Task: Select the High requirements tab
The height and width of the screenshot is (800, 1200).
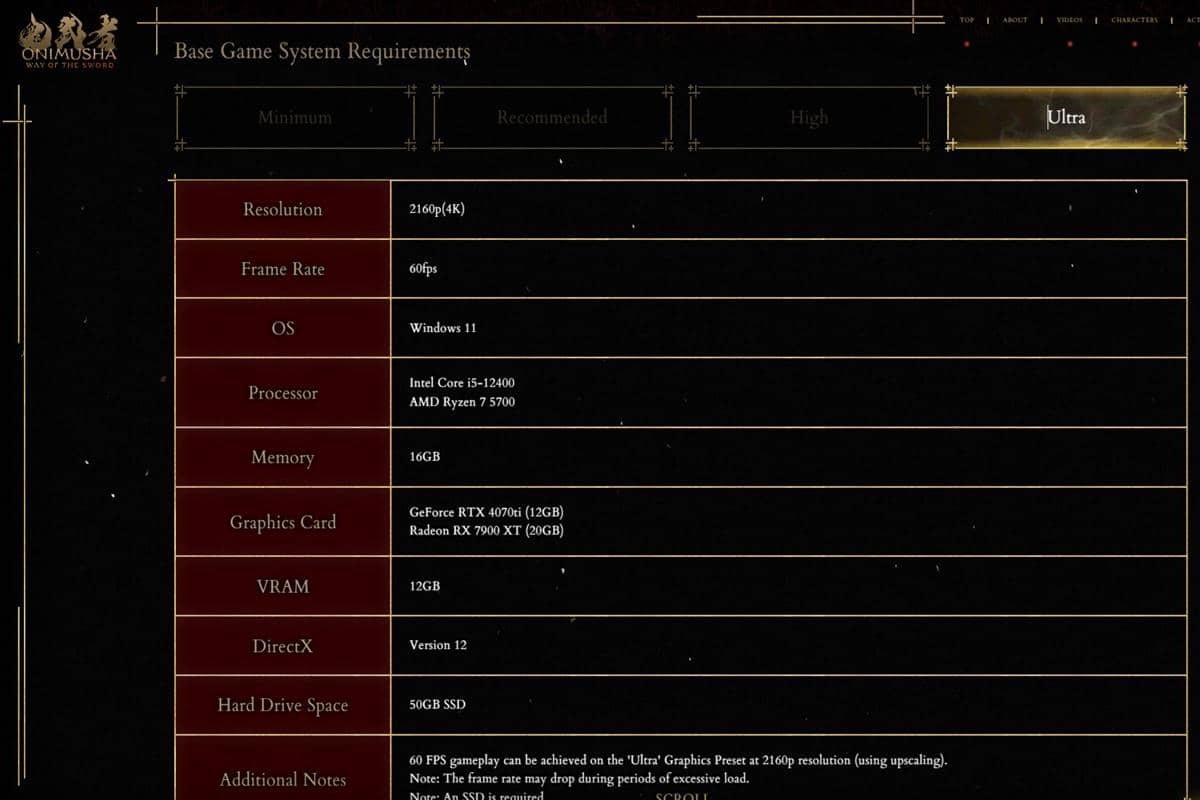Action: point(809,117)
